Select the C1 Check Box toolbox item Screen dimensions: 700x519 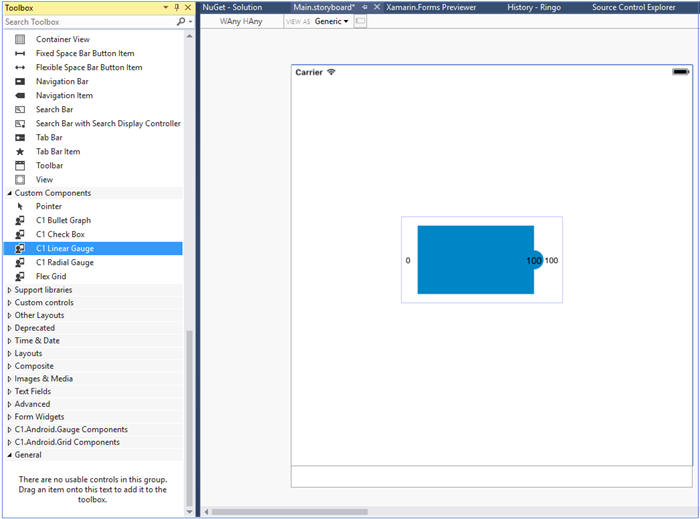pyautogui.click(x=60, y=234)
